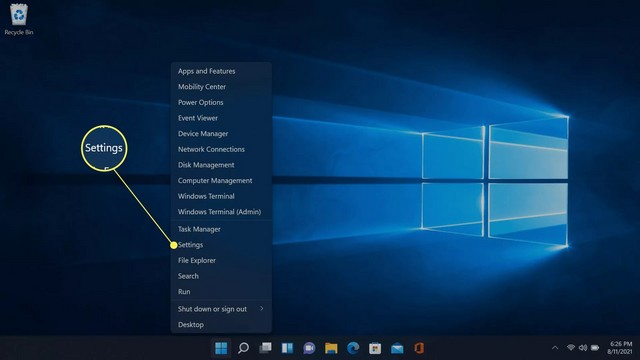Choose Network Connections menu entry
Image resolution: width=640 pixels, height=360 pixels.
pyautogui.click(x=221, y=149)
